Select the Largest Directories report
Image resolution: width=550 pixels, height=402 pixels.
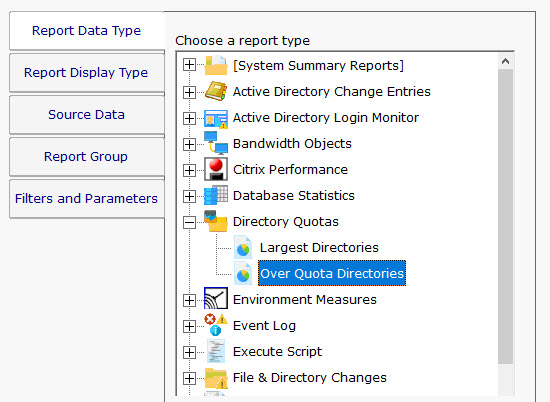(x=319, y=248)
